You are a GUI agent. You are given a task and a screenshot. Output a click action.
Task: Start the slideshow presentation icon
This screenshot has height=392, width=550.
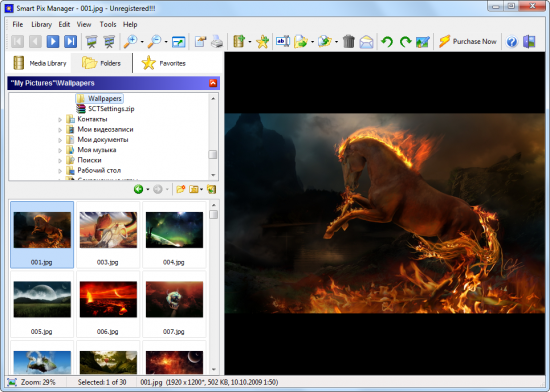pyautogui.click(x=92, y=42)
